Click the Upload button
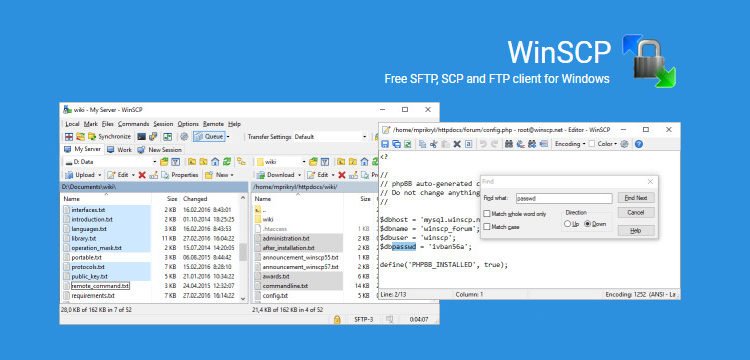Screen dimensions: 750x360 tap(80, 175)
